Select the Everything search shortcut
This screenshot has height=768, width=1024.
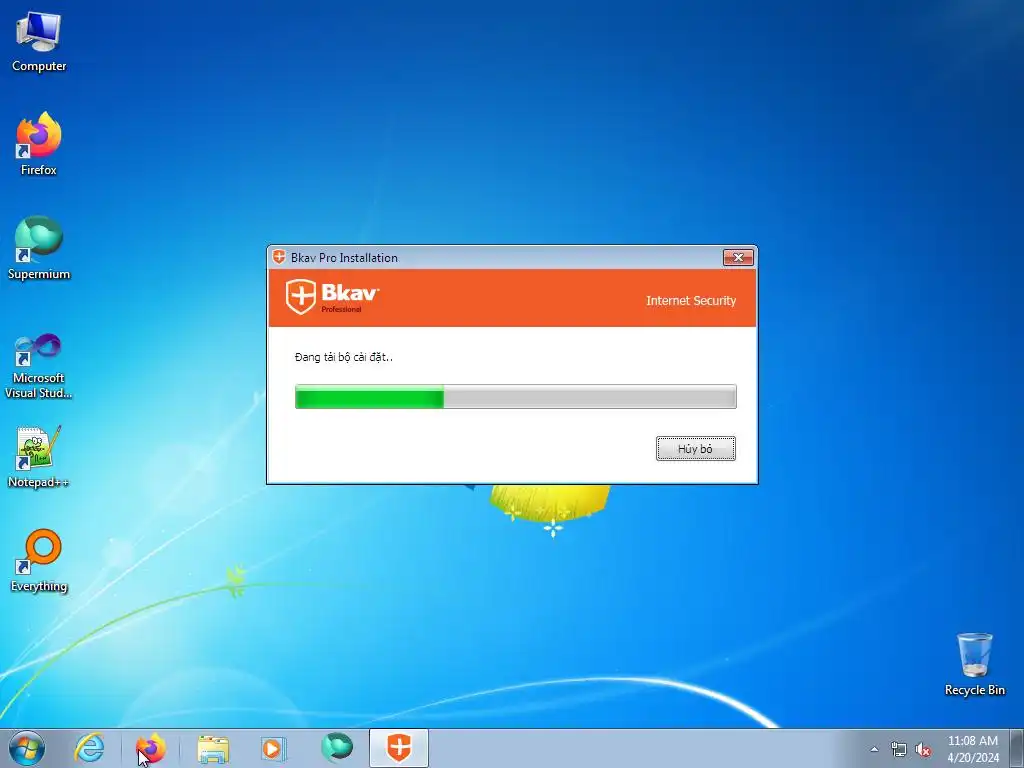click(39, 561)
